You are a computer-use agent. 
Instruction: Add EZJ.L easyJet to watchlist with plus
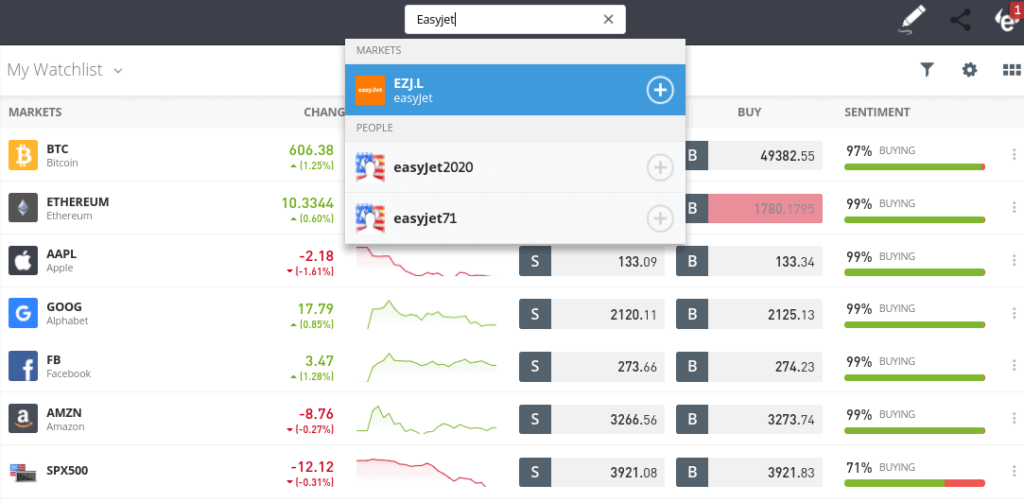pos(660,90)
